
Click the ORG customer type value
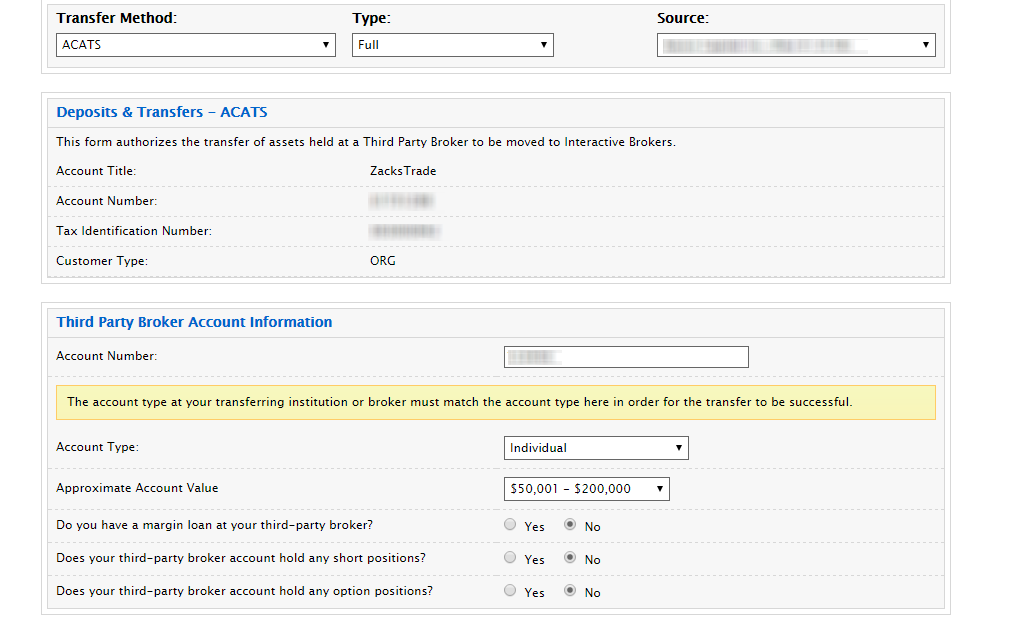pyautogui.click(x=383, y=261)
